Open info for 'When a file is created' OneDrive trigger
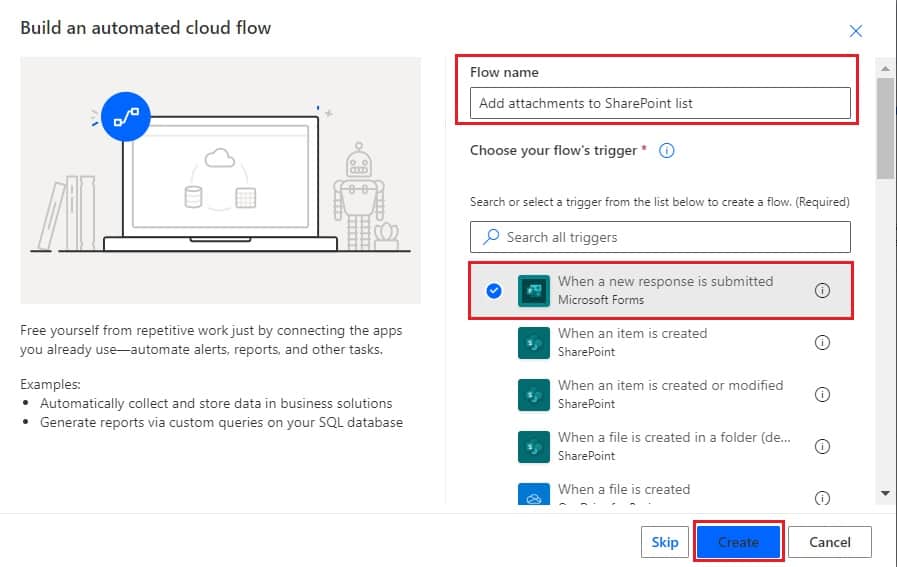Viewport: 897px width, 567px height. pyautogui.click(x=822, y=498)
